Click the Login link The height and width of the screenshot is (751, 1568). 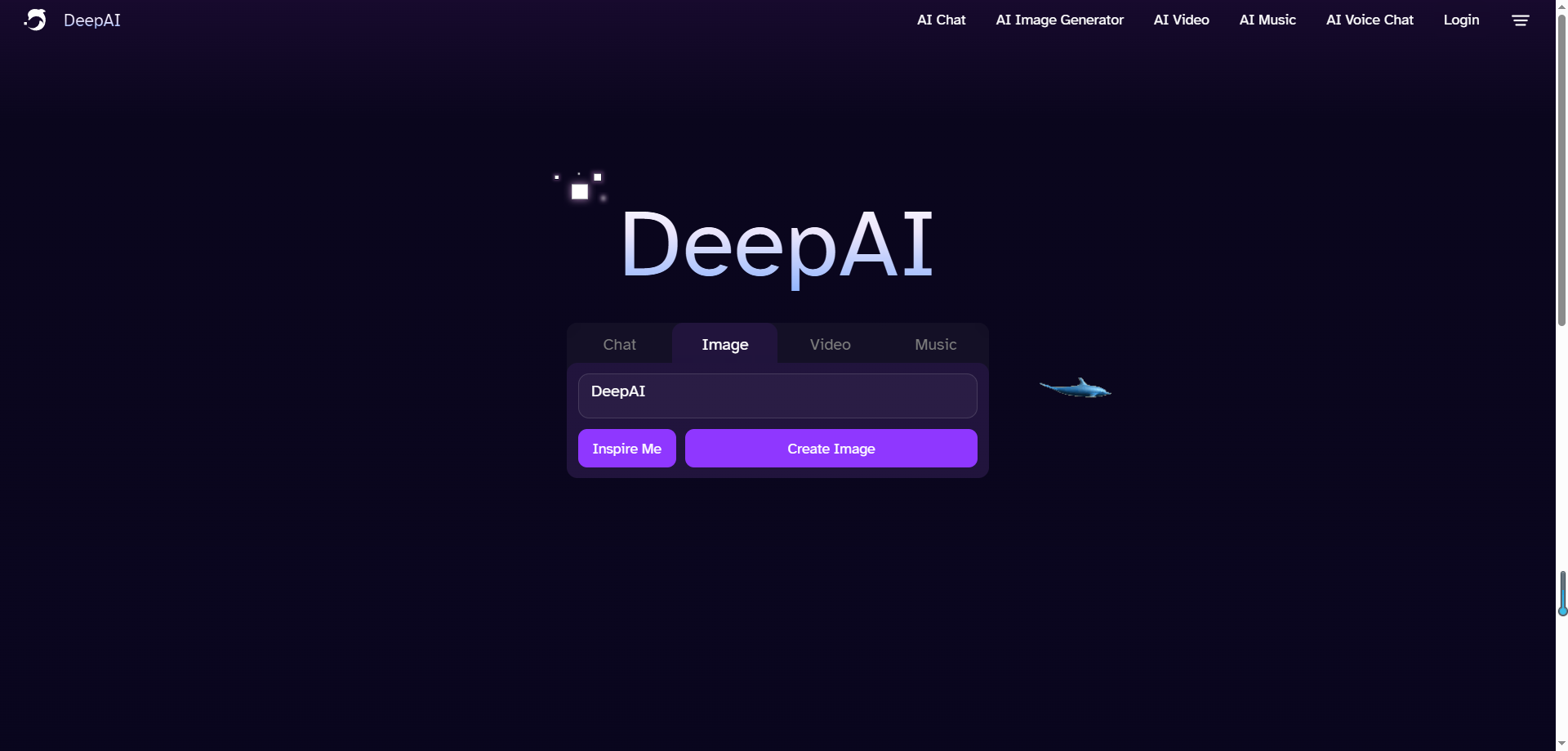click(1461, 20)
